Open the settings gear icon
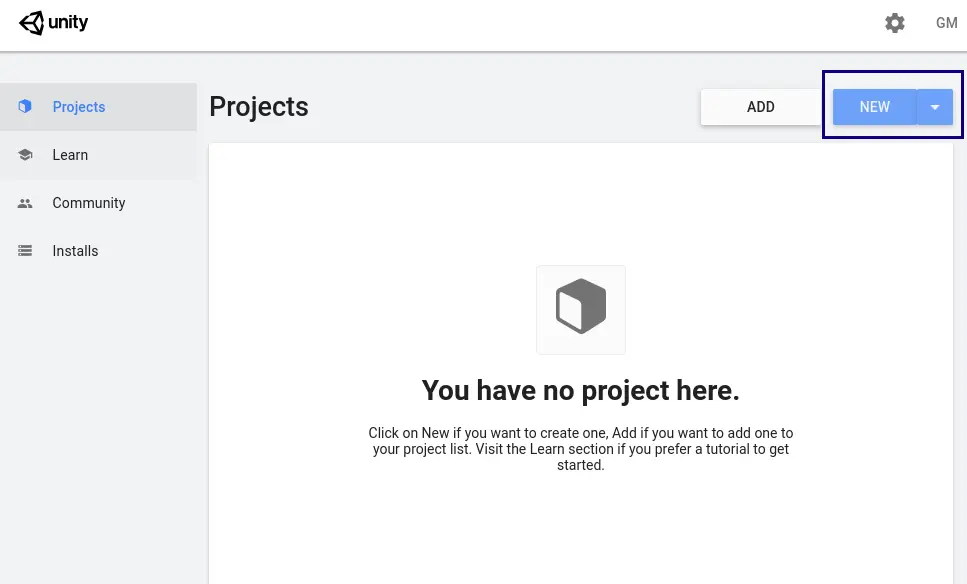 click(x=894, y=23)
